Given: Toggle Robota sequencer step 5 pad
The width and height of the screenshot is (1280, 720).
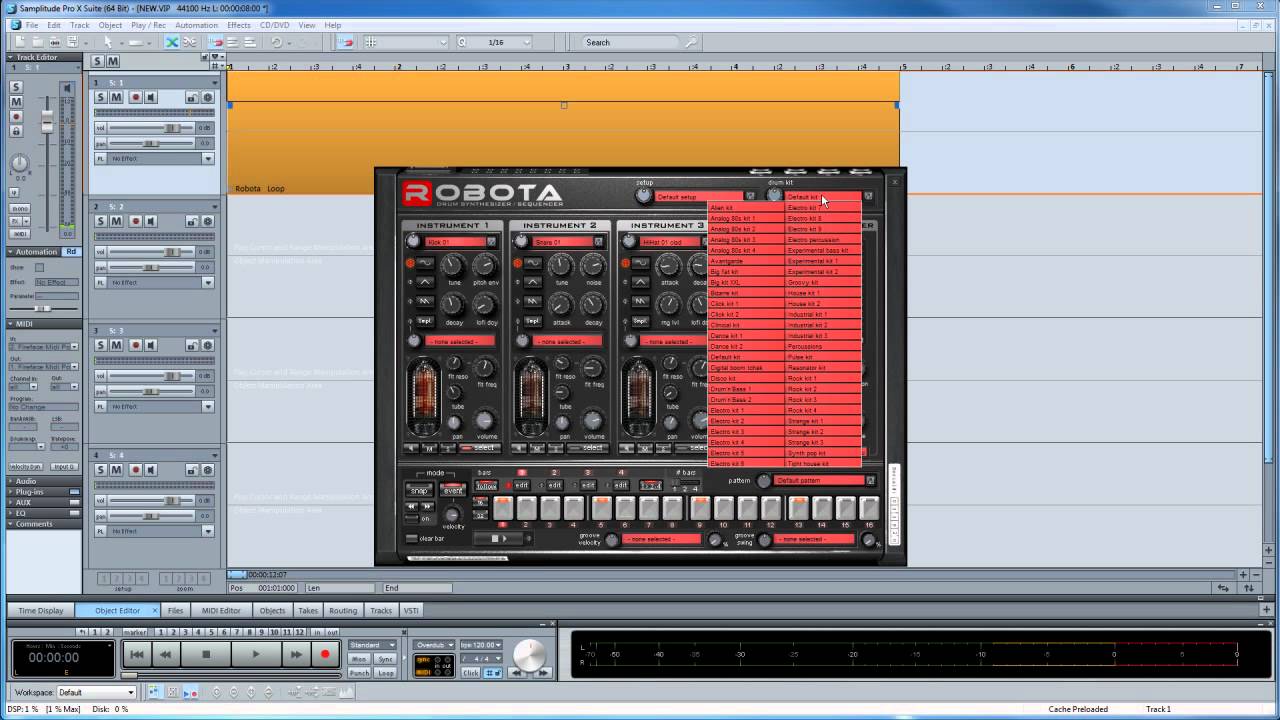Looking at the screenshot, I should pos(600,508).
